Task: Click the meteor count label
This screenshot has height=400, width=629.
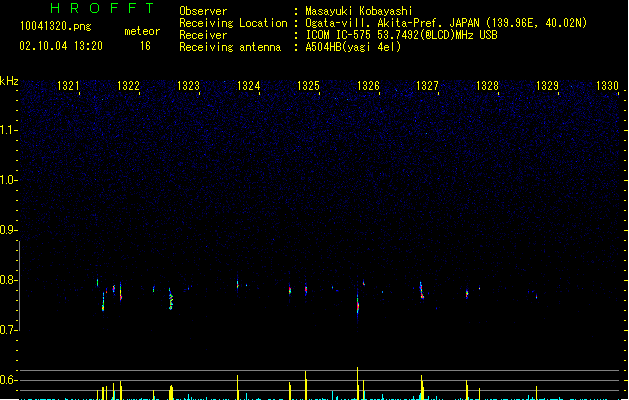Action: [x=142, y=31]
